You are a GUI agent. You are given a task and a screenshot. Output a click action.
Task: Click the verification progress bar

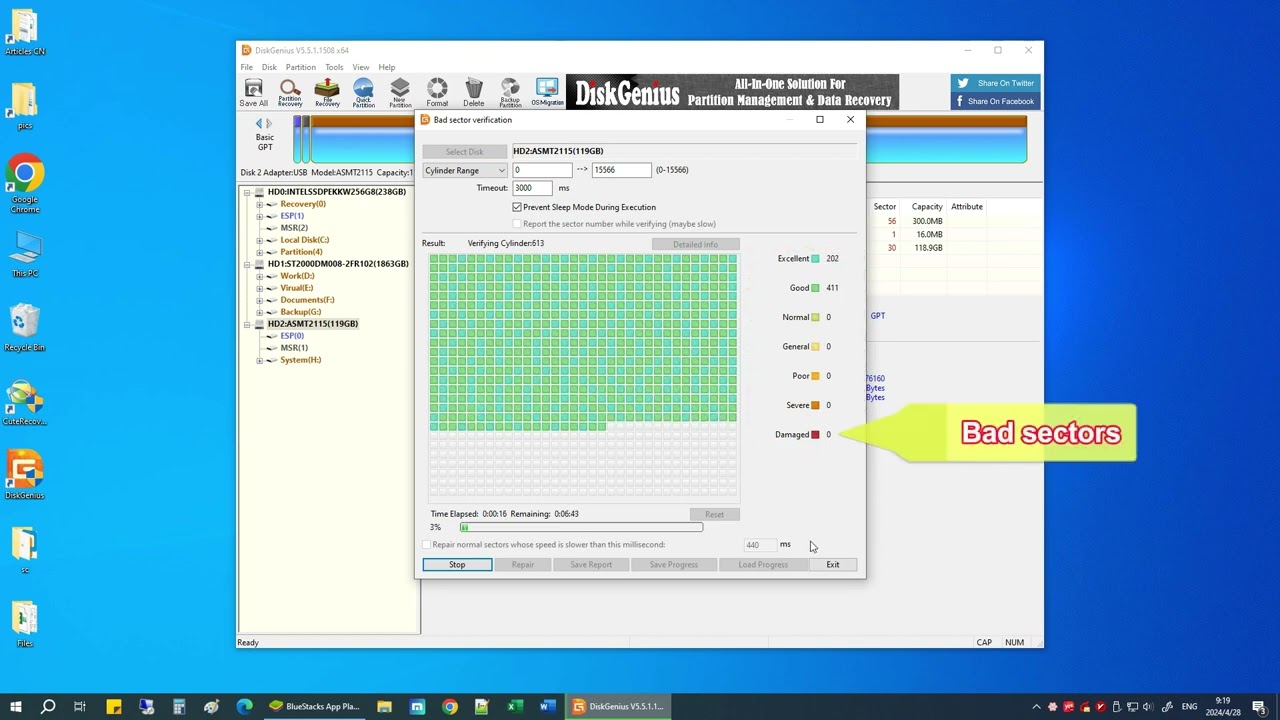[x=581, y=527]
